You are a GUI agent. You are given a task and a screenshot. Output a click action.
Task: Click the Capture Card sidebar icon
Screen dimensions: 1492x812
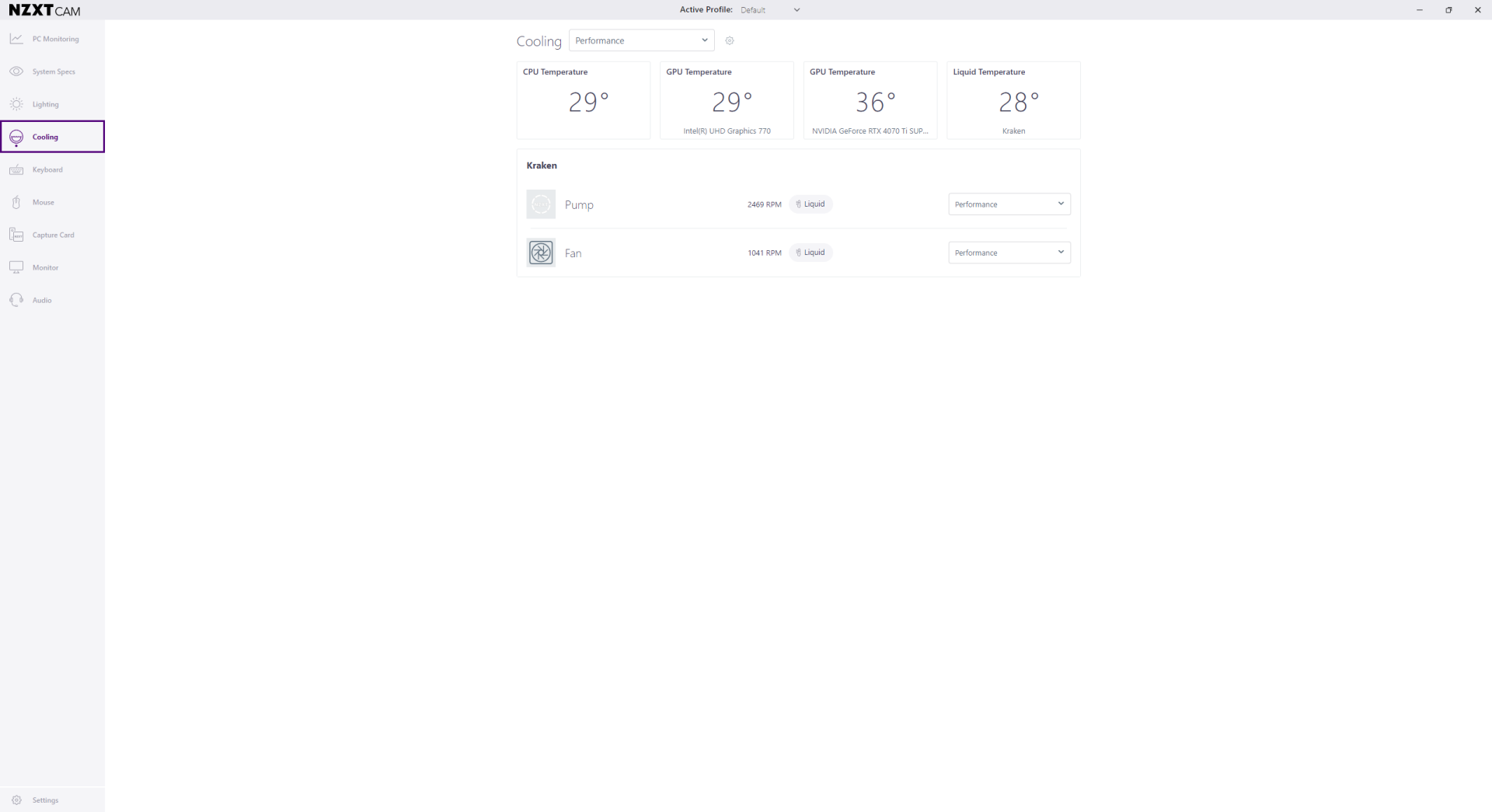pos(16,235)
